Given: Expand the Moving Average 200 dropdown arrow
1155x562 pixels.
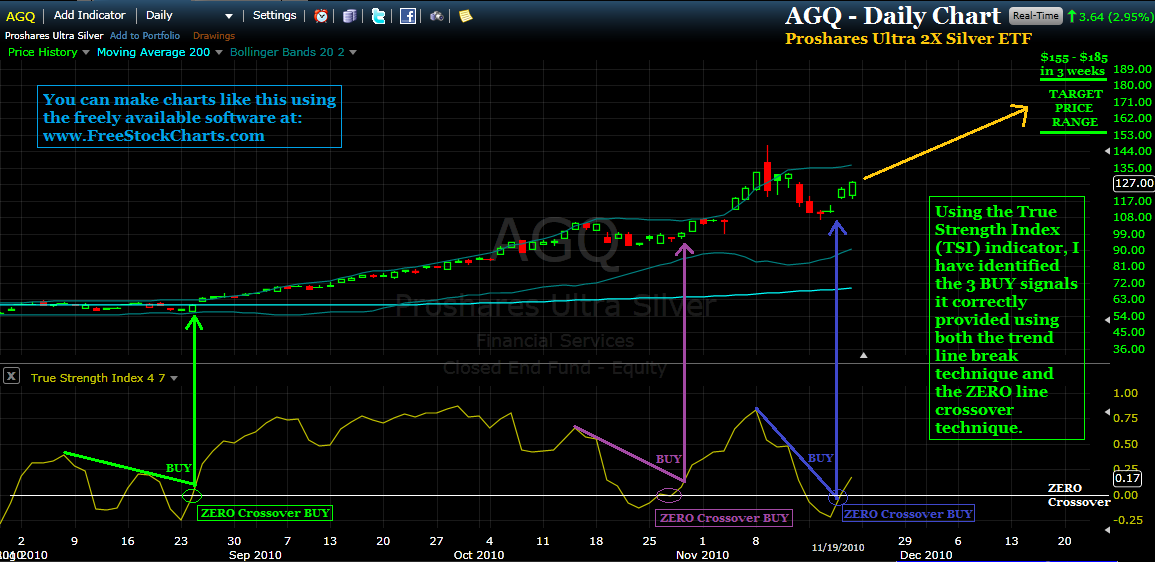Looking at the screenshot, I should 220,52.
